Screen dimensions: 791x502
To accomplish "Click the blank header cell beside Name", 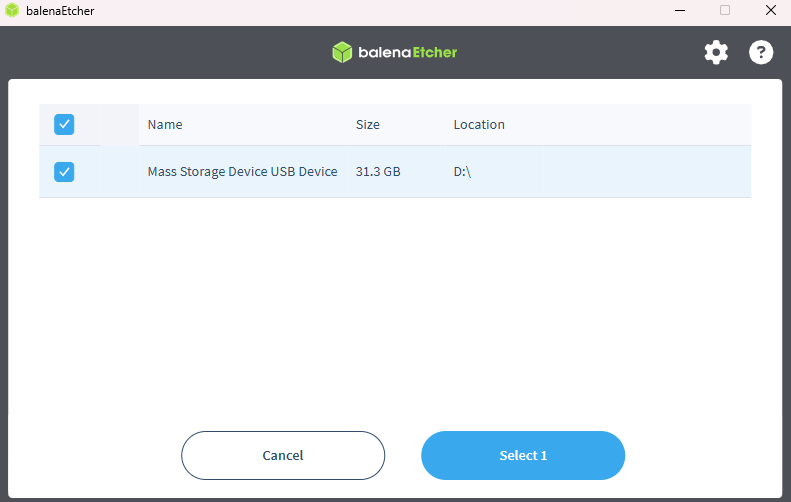I will pos(119,125).
